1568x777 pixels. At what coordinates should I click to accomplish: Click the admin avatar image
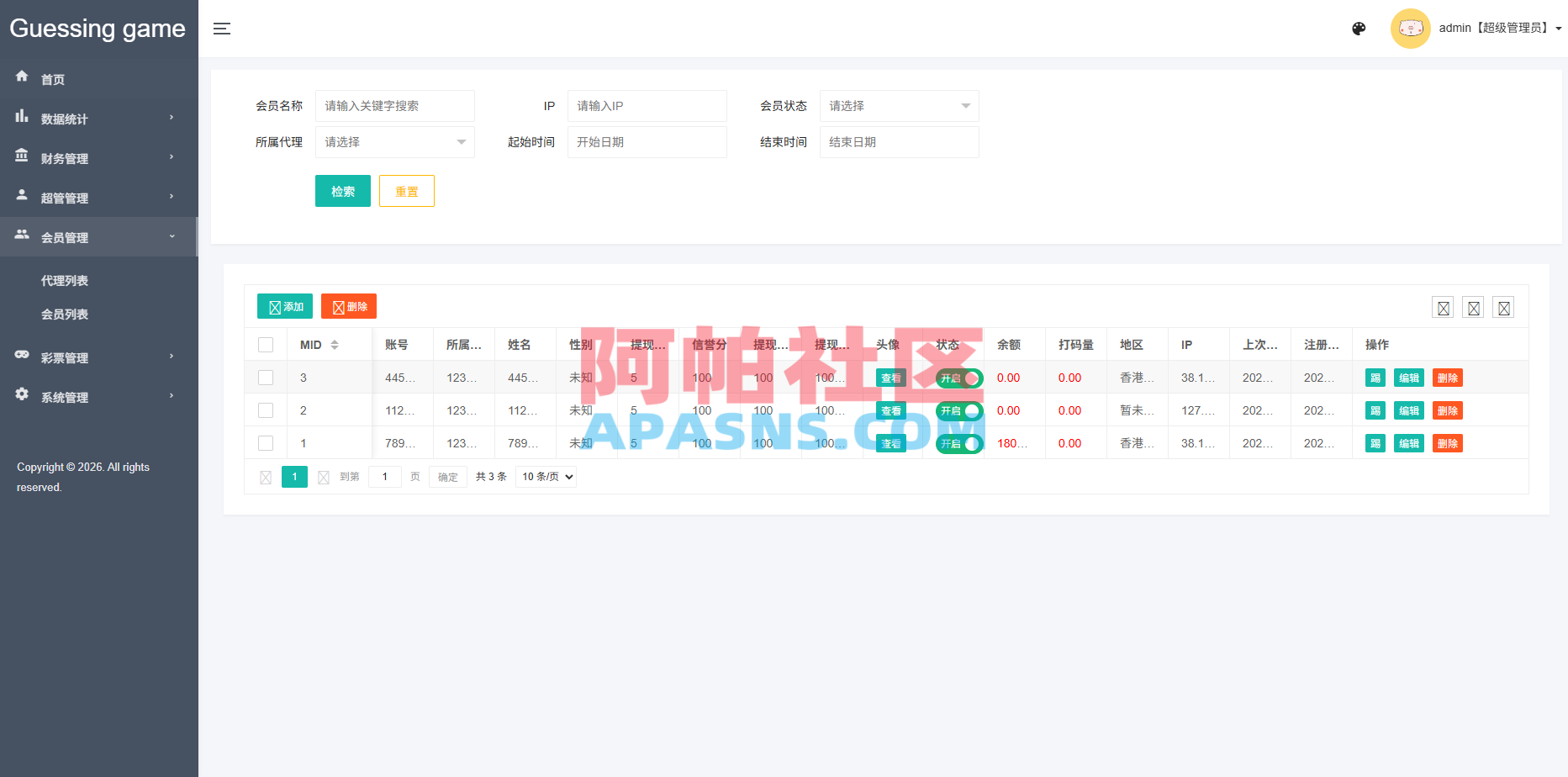pos(1410,29)
